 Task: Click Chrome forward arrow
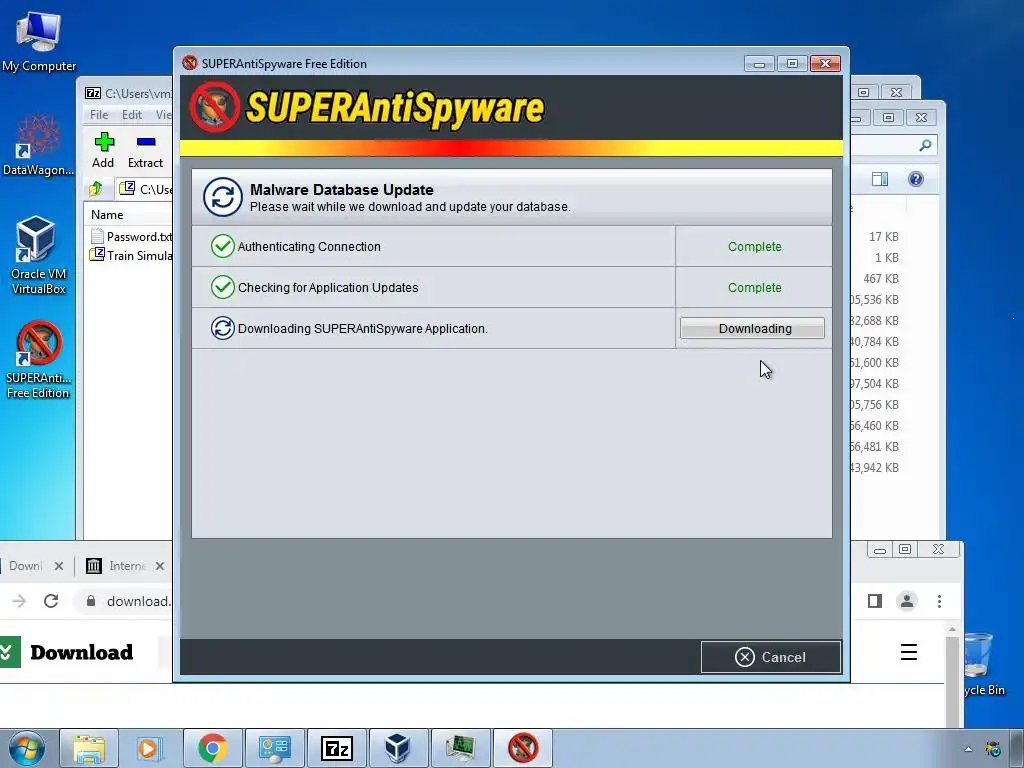pos(20,601)
